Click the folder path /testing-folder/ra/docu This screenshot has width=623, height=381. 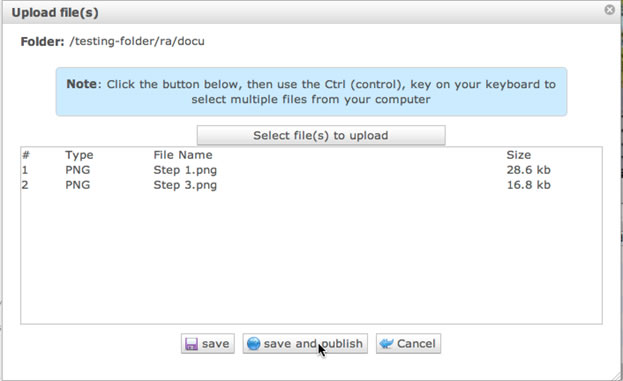tap(137, 41)
